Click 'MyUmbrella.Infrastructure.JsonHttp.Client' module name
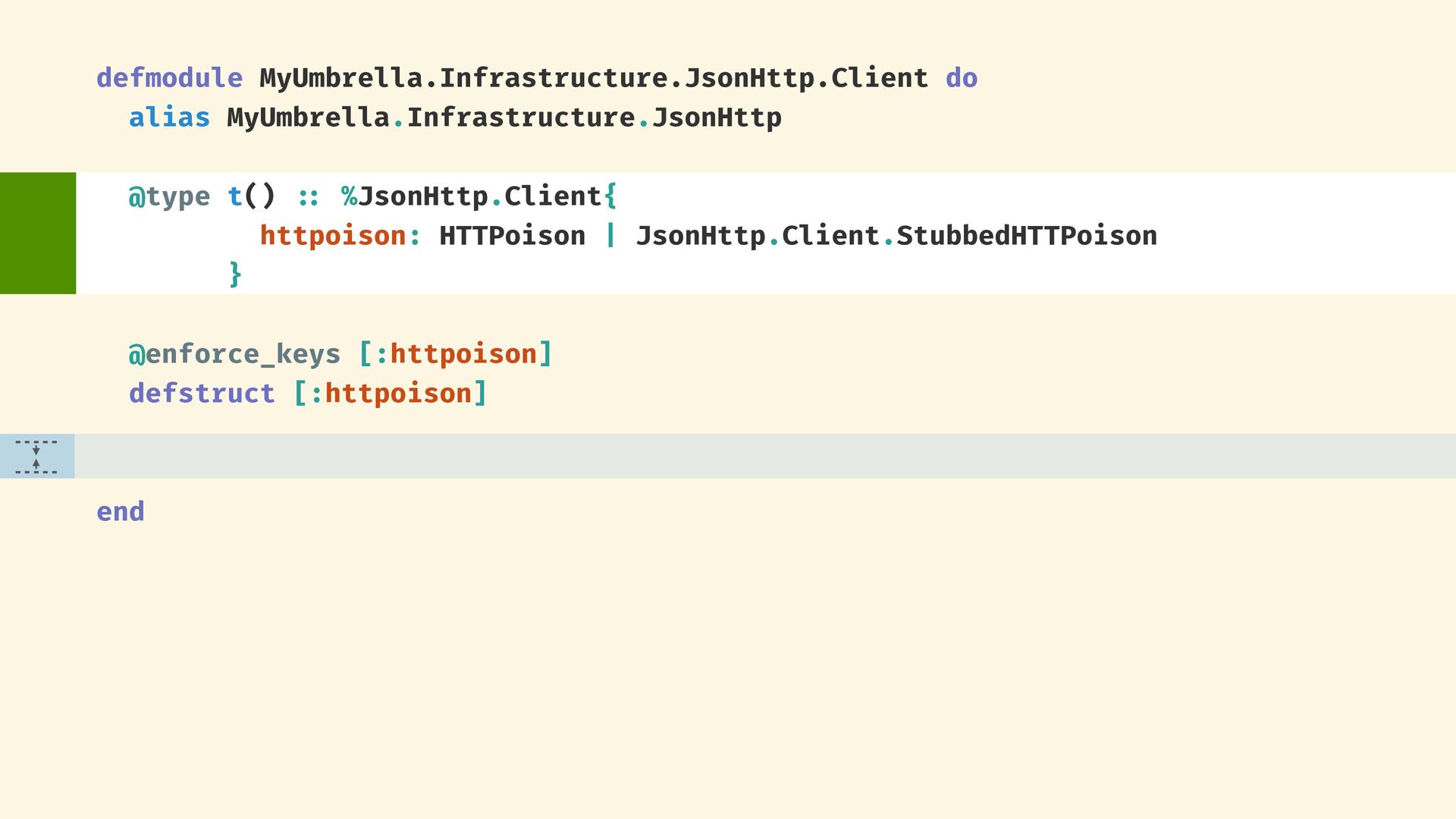The image size is (1456, 819). (x=594, y=79)
